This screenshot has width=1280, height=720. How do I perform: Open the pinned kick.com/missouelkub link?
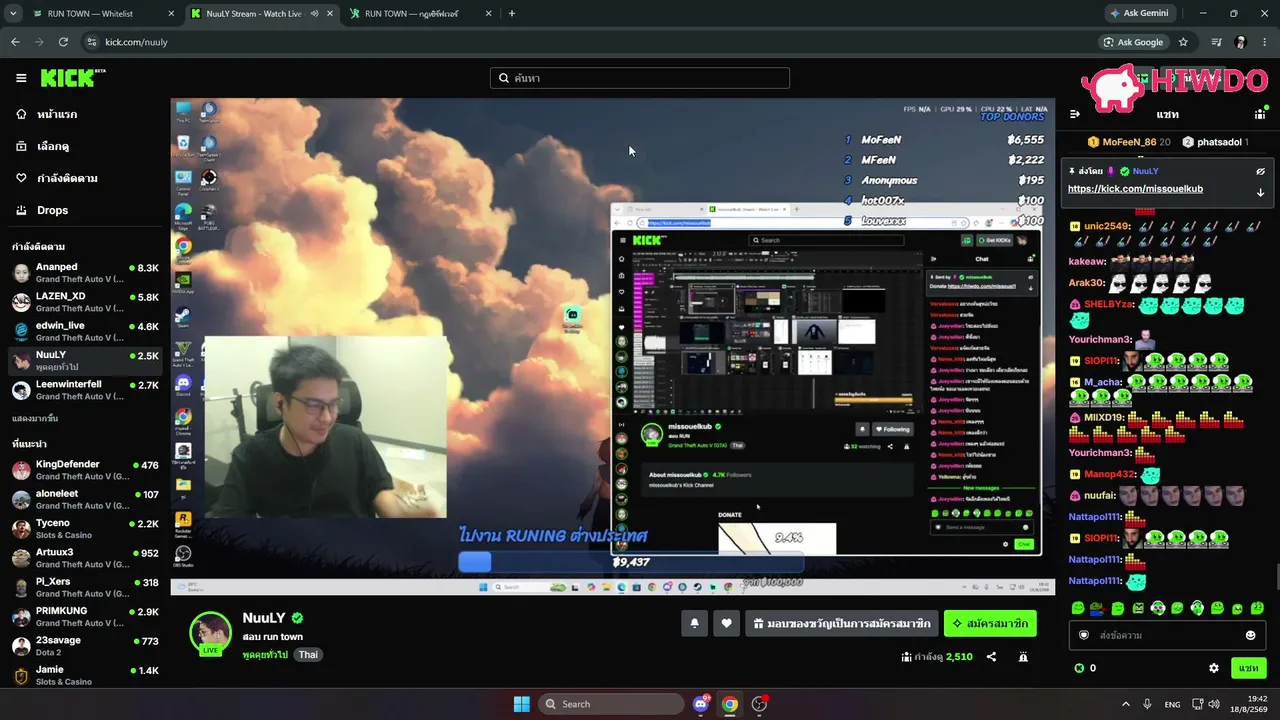point(1135,189)
